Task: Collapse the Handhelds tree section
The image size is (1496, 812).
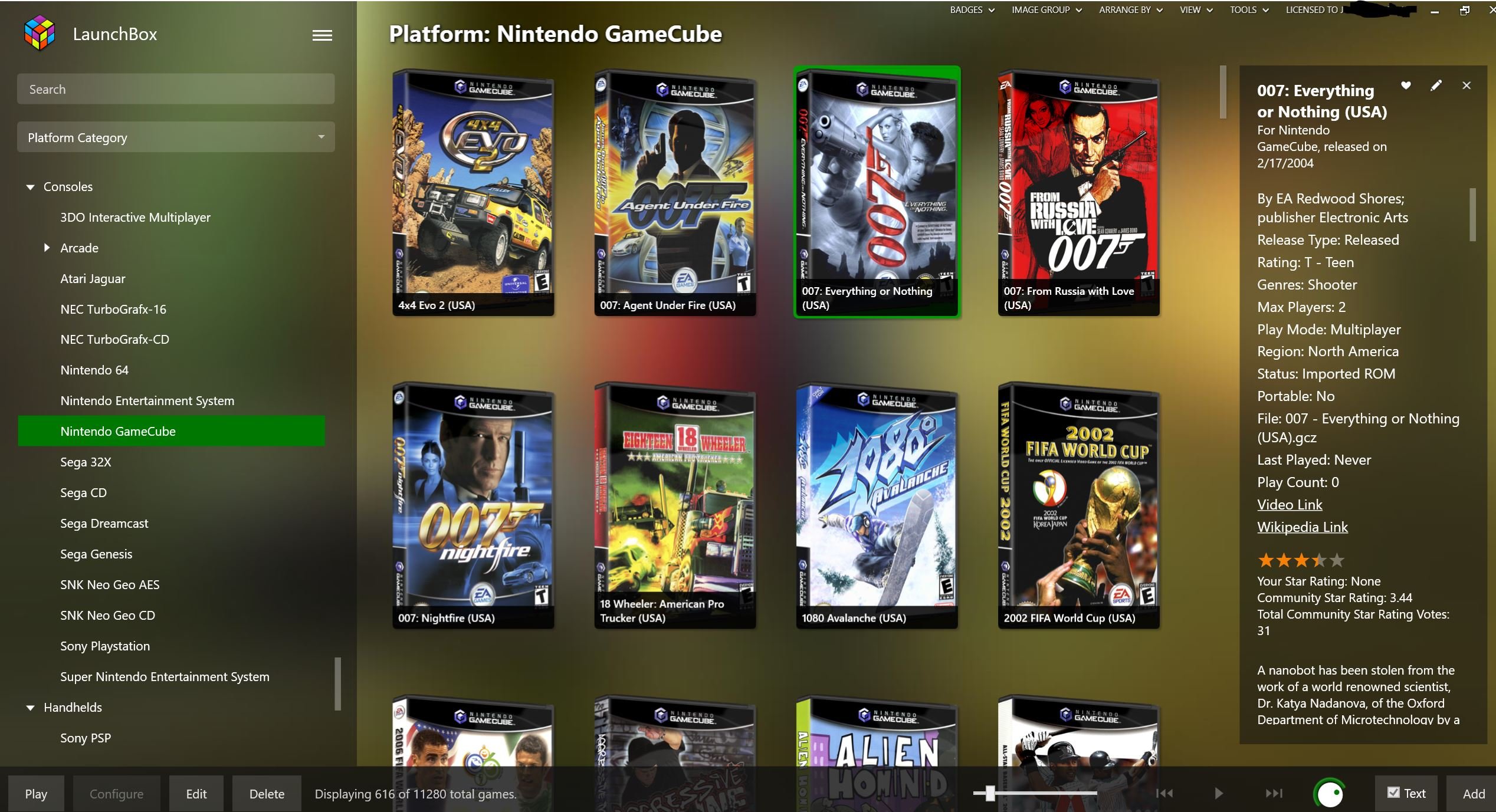Action: [31, 708]
